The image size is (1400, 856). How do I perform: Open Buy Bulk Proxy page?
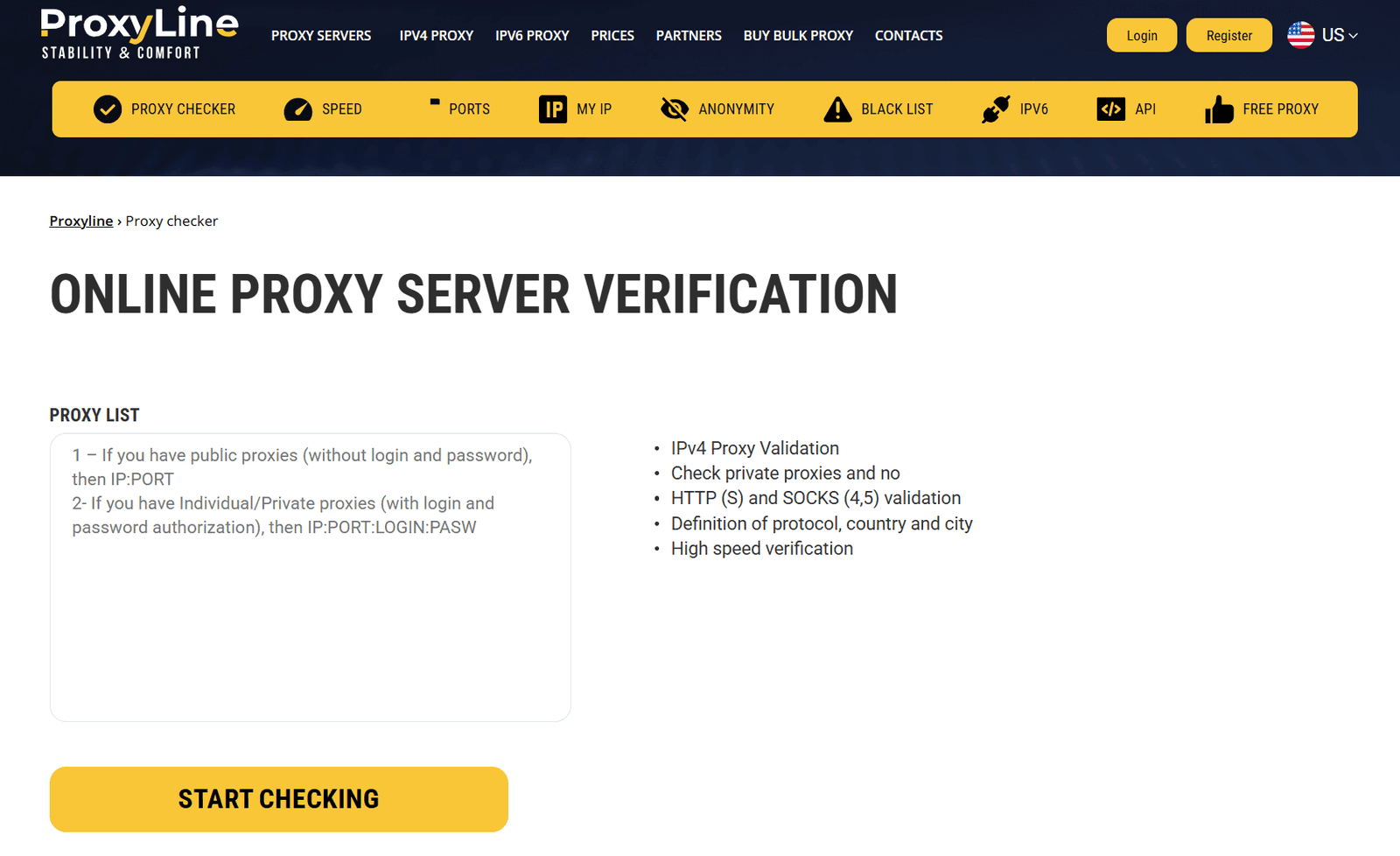coord(798,36)
